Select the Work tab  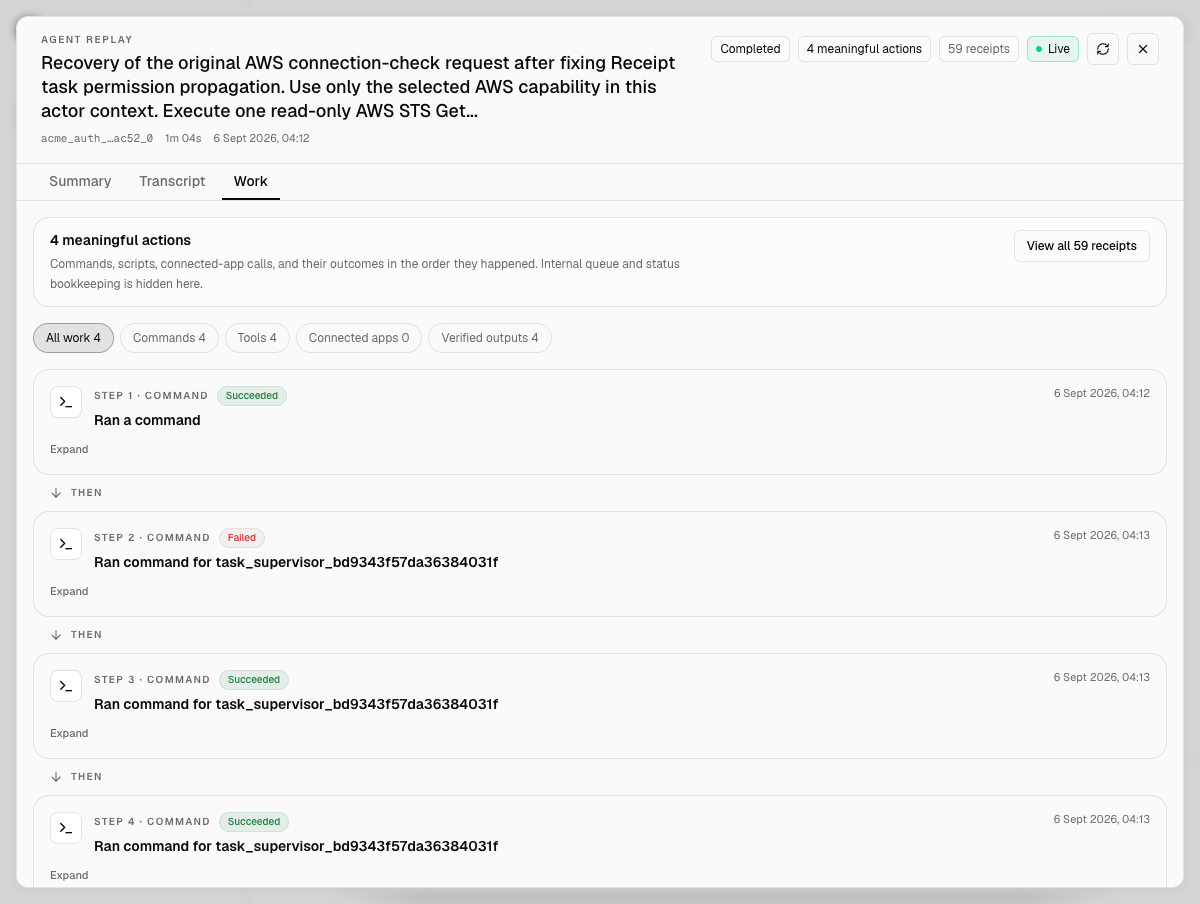point(251,181)
